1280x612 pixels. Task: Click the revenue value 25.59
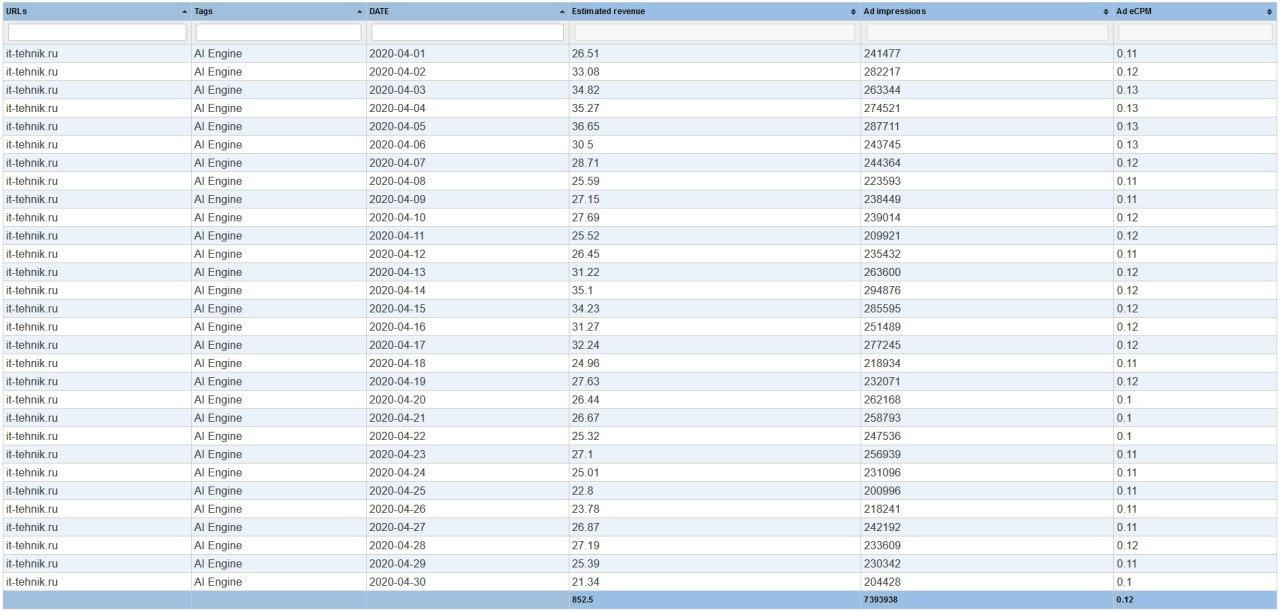tap(585, 181)
